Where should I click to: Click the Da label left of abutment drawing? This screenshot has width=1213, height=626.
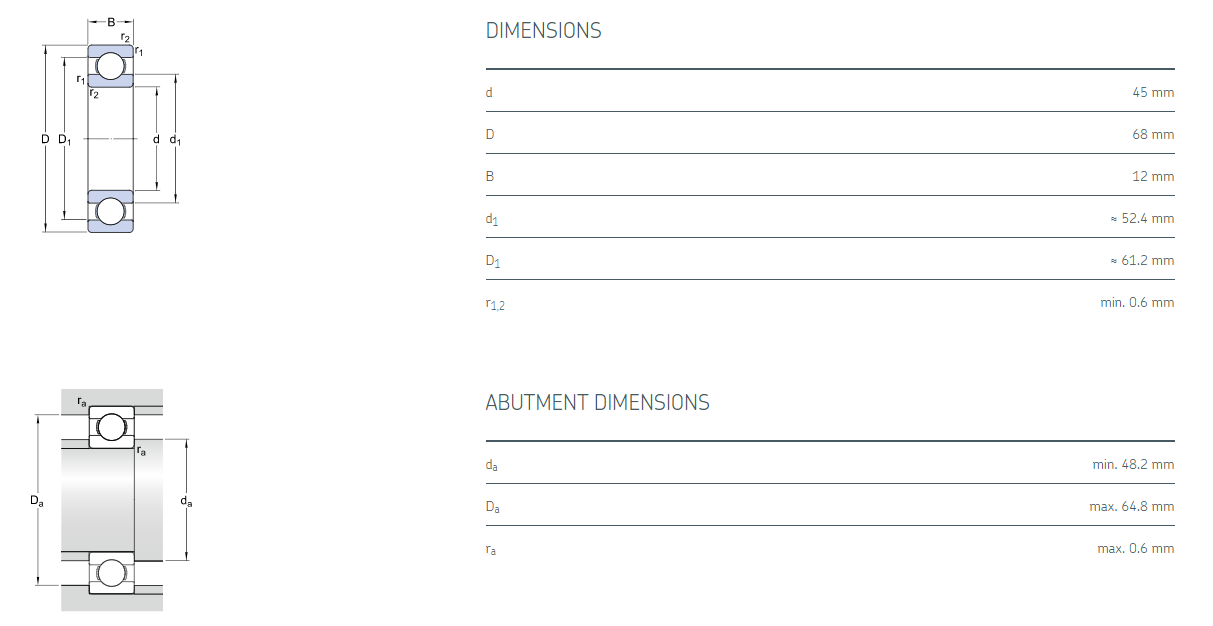36,500
